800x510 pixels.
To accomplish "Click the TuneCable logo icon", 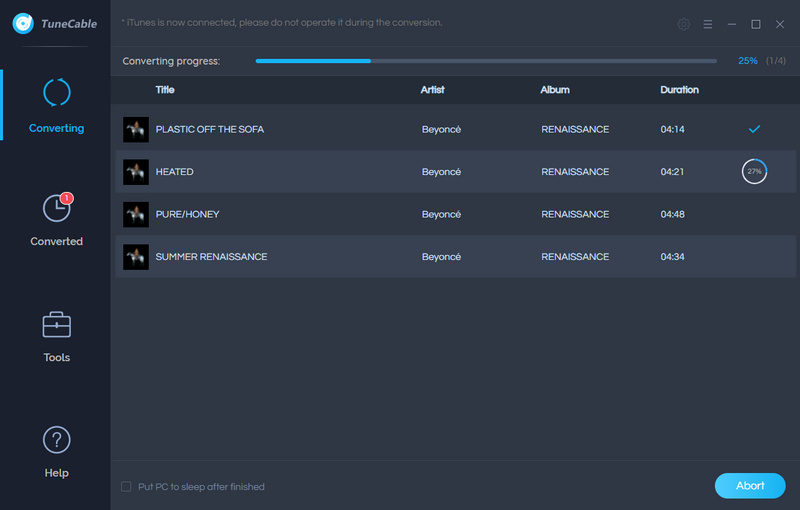I will (23, 23).
